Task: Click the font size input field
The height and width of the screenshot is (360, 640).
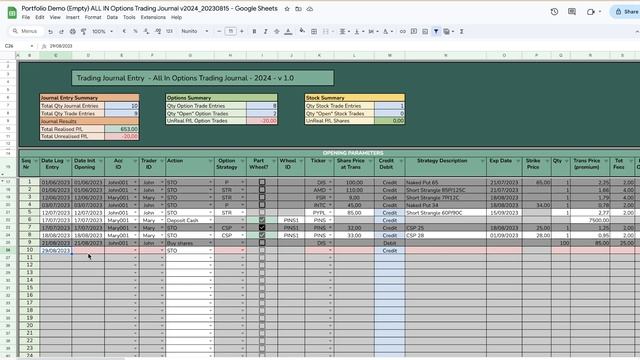Action: (x=231, y=31)
